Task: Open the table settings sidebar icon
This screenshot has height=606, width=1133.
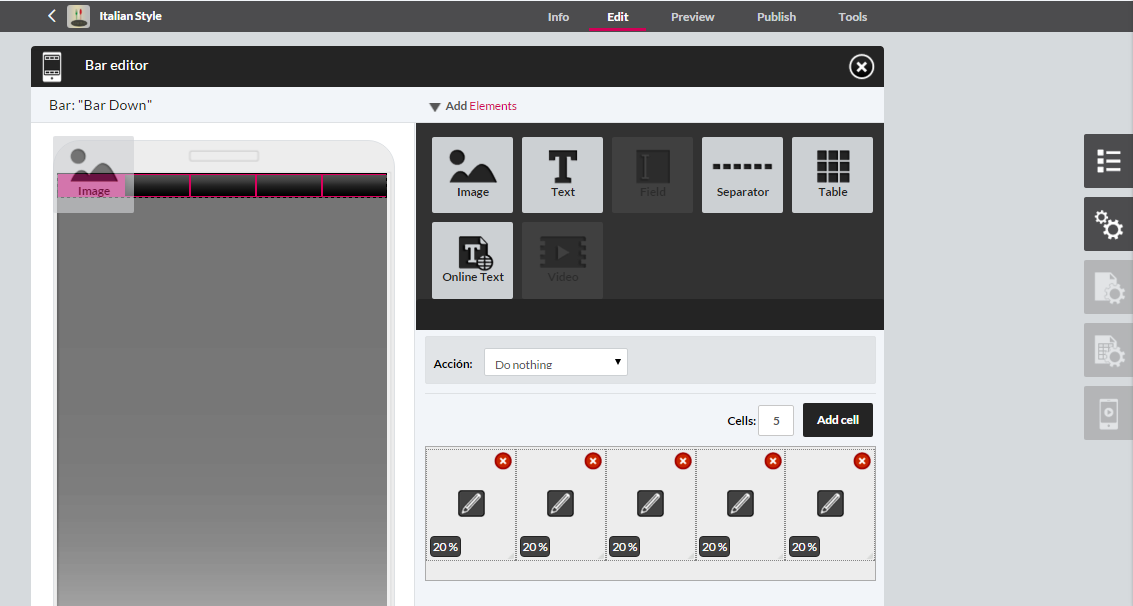Action: pos(1108,350)
